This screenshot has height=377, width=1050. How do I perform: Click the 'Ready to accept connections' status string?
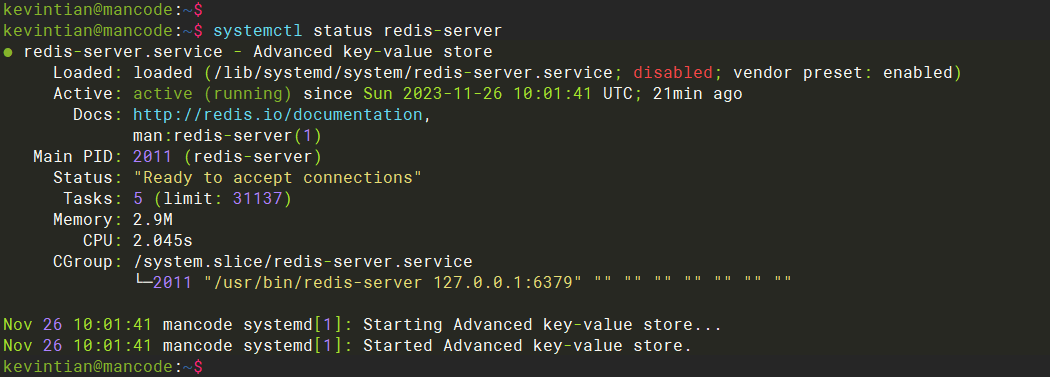(277, 178)
